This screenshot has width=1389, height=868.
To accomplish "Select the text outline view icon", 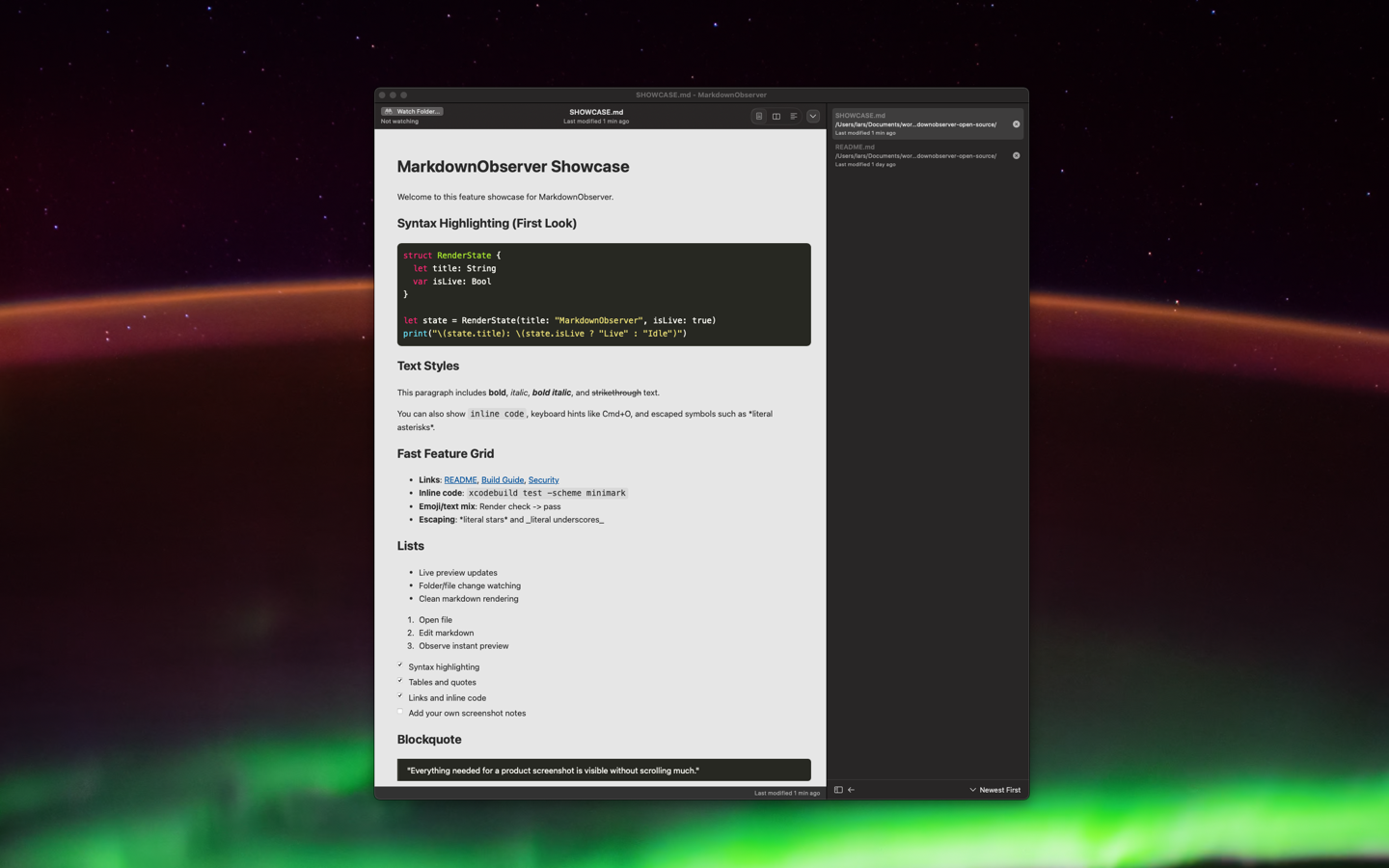I will [794, 116].
